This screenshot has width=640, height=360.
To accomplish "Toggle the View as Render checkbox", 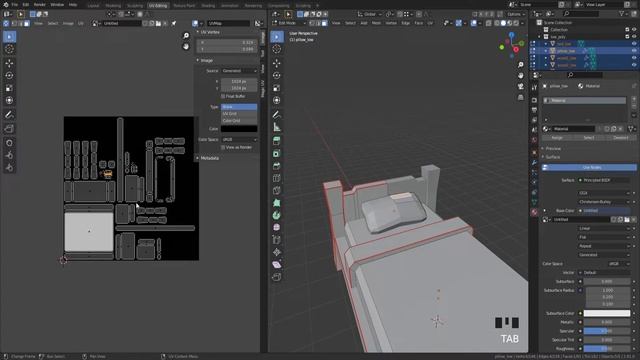I will click(223, 147).
